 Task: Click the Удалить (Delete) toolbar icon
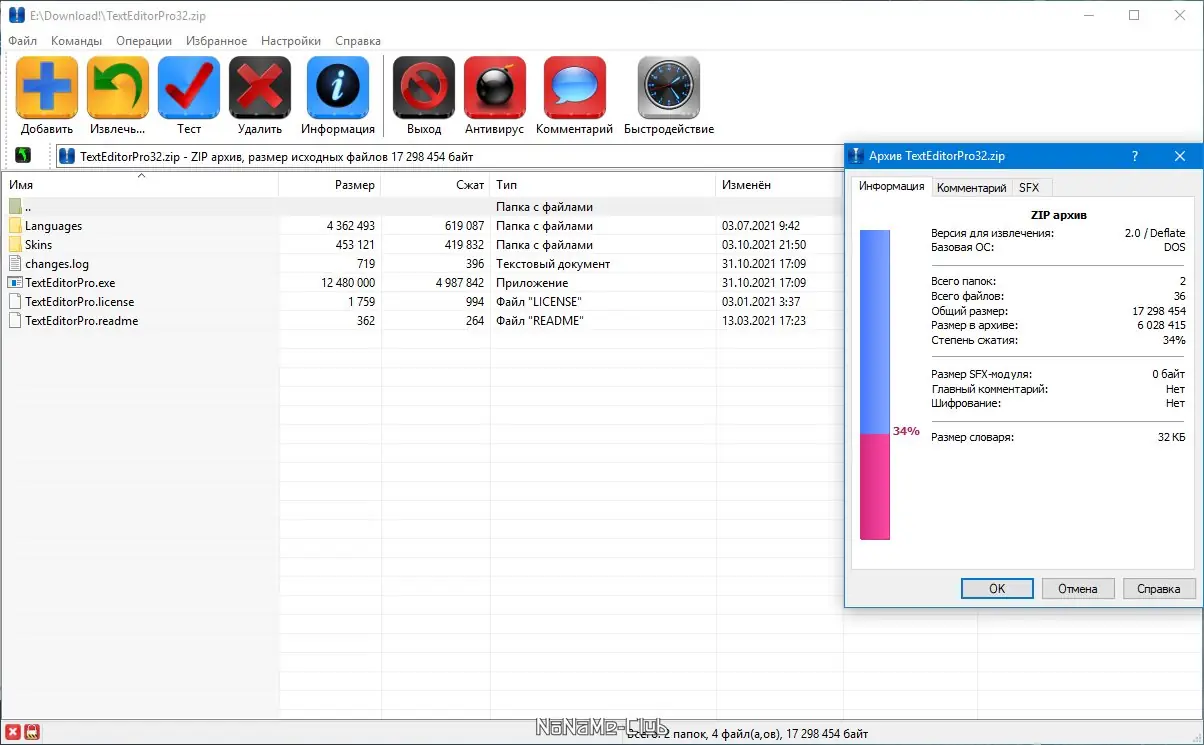(259, 87)
